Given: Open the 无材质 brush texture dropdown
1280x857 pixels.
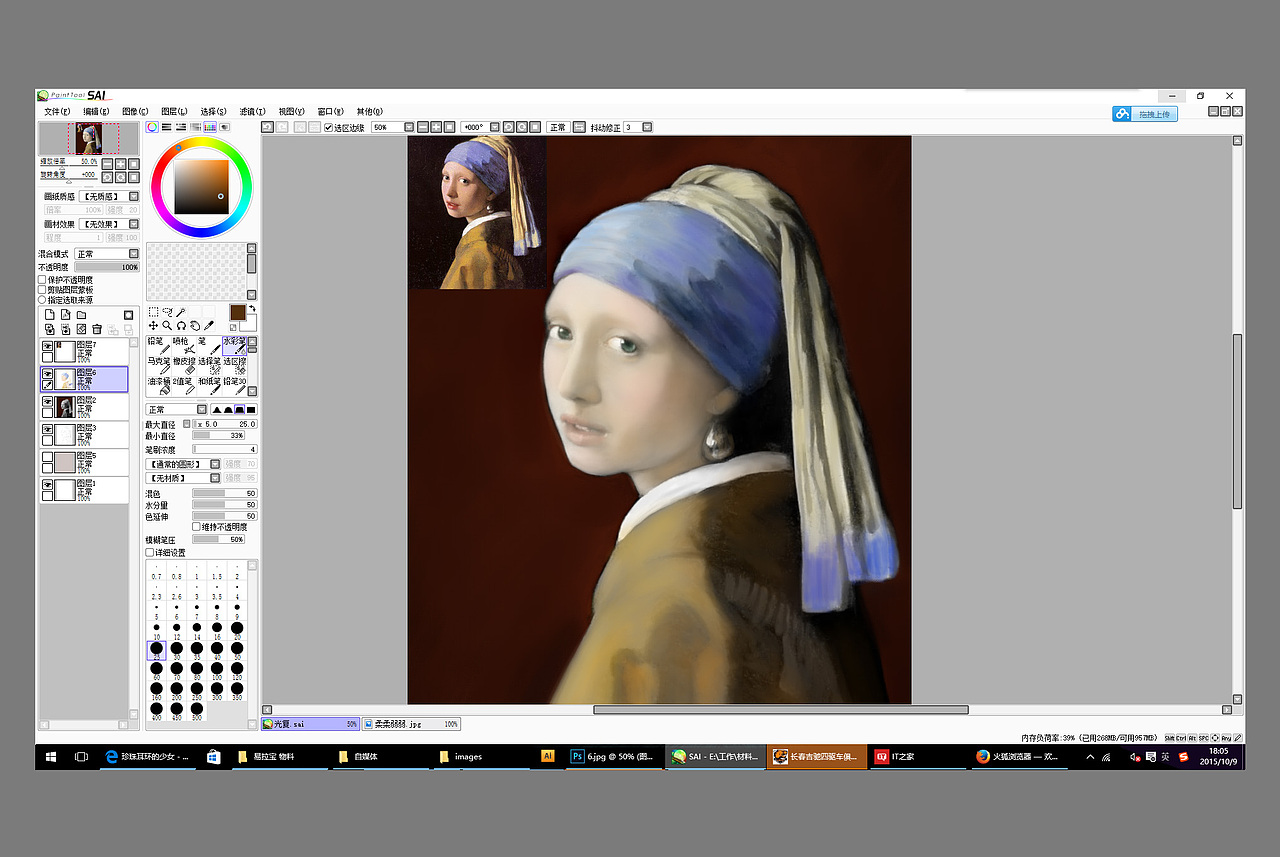Looking at the screenshot, I should tap(183, 478).
